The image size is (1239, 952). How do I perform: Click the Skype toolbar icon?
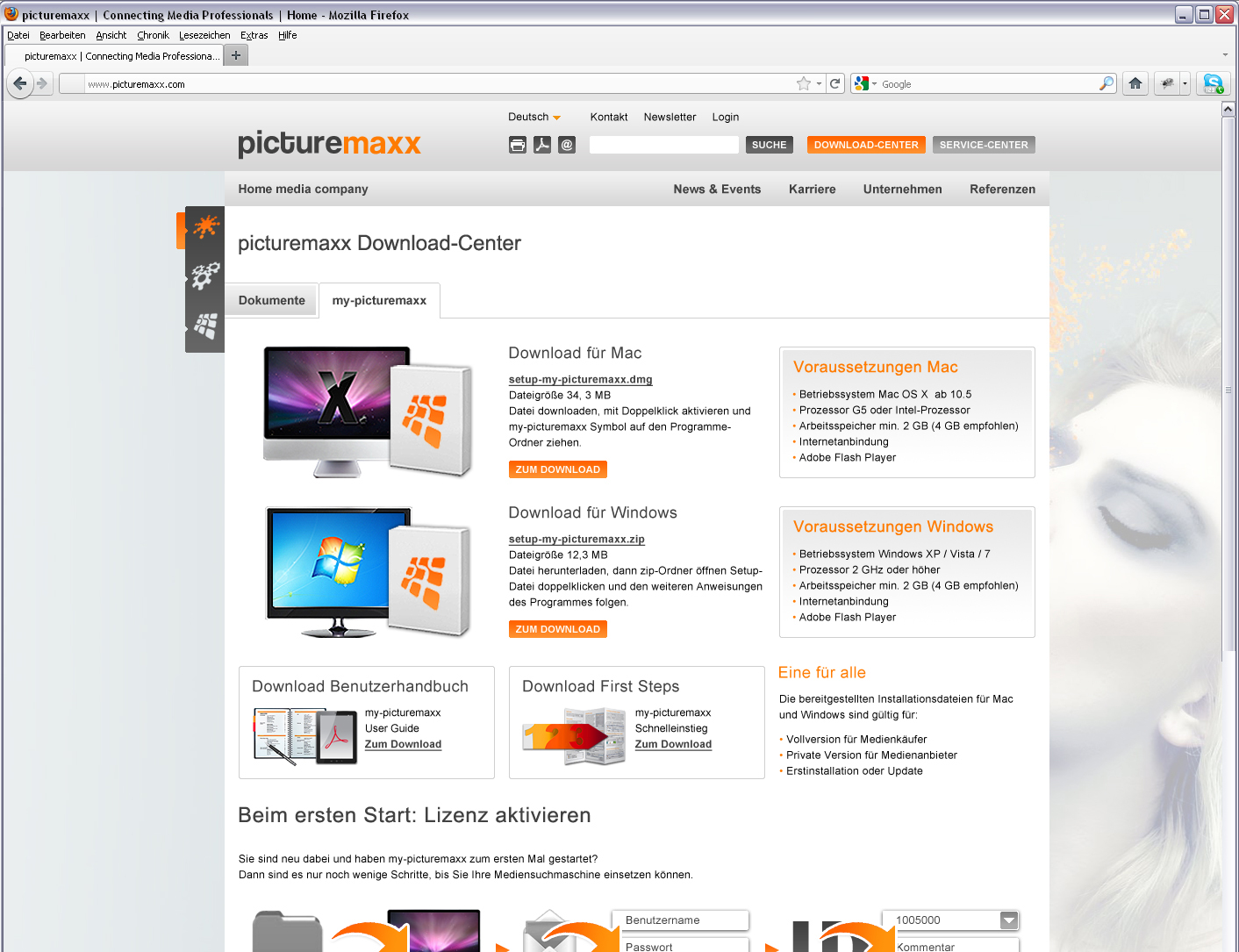[x=1213, y=83]
